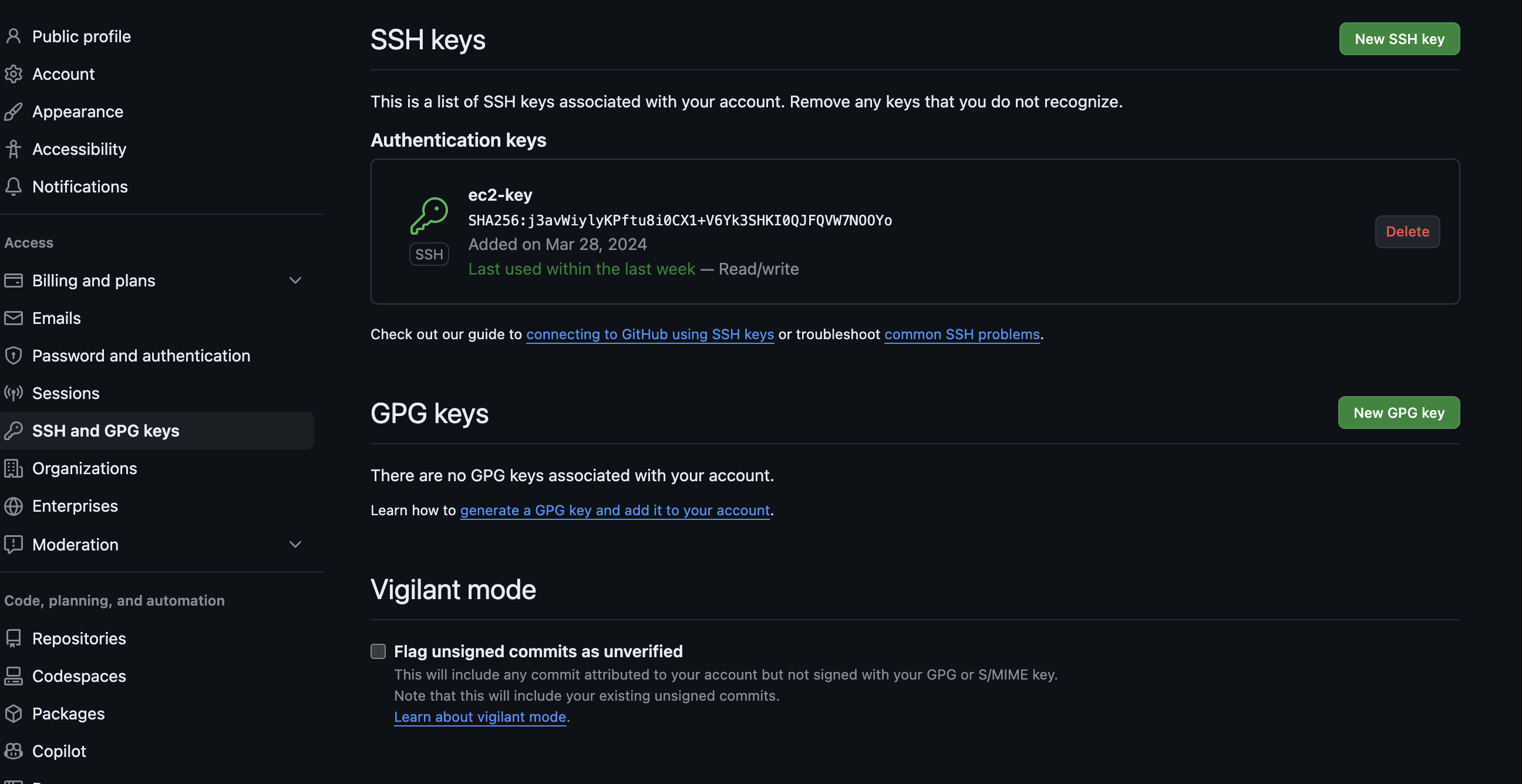Navigate to the Accessibility settings

point(79,149)
